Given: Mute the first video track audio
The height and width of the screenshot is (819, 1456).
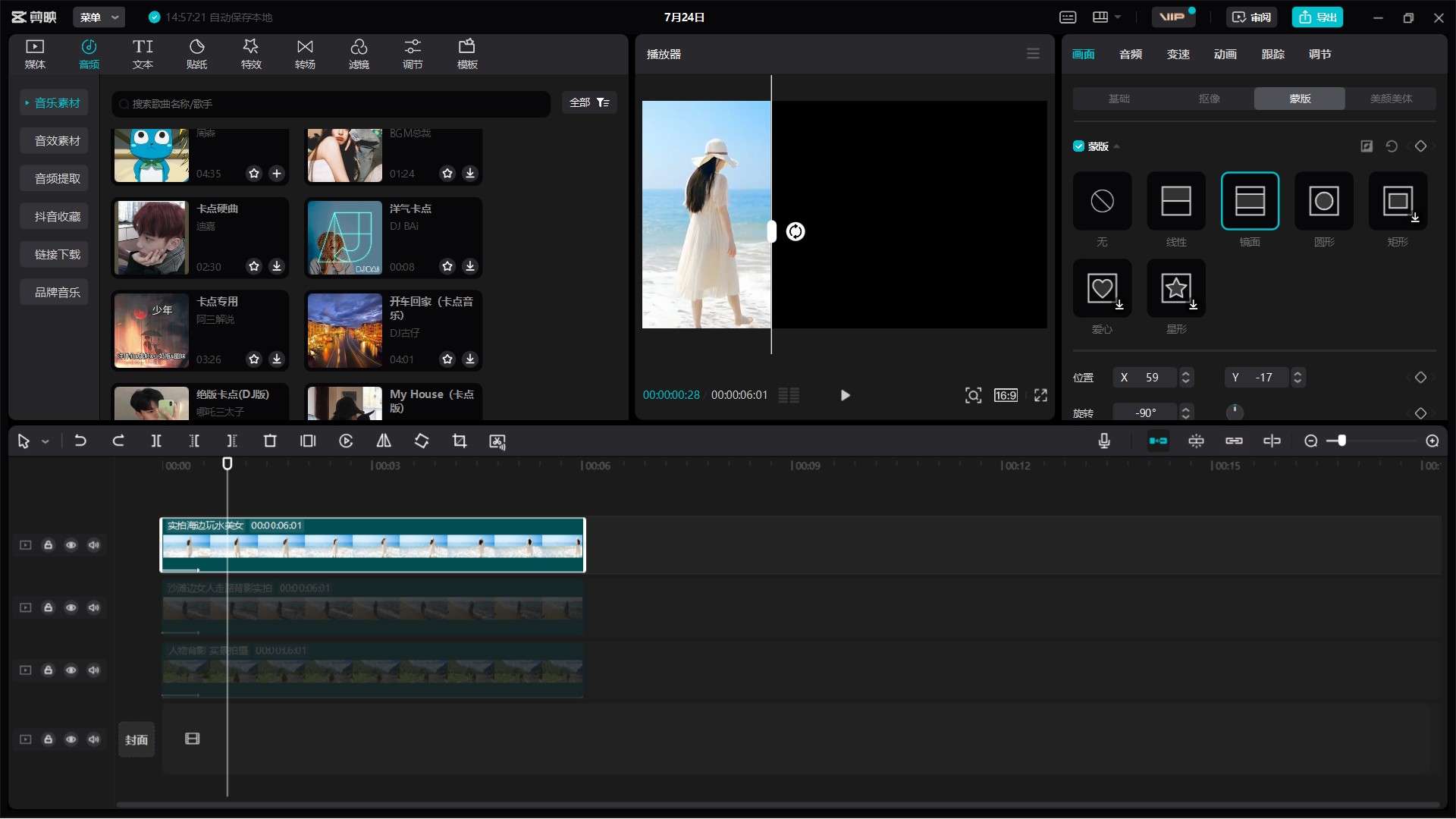Looking at the screenshot, I should (x=93, y=545).
